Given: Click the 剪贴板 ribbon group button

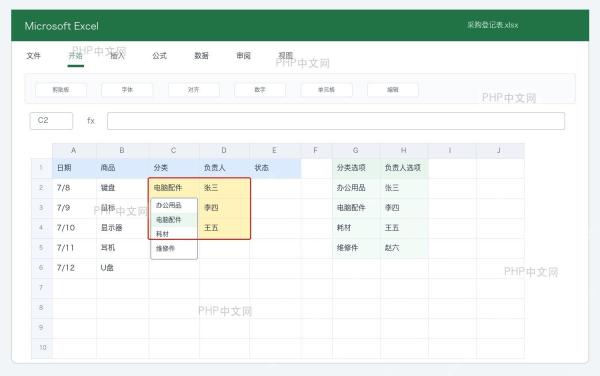Looking at the screenshot, I should click(61, 90).
